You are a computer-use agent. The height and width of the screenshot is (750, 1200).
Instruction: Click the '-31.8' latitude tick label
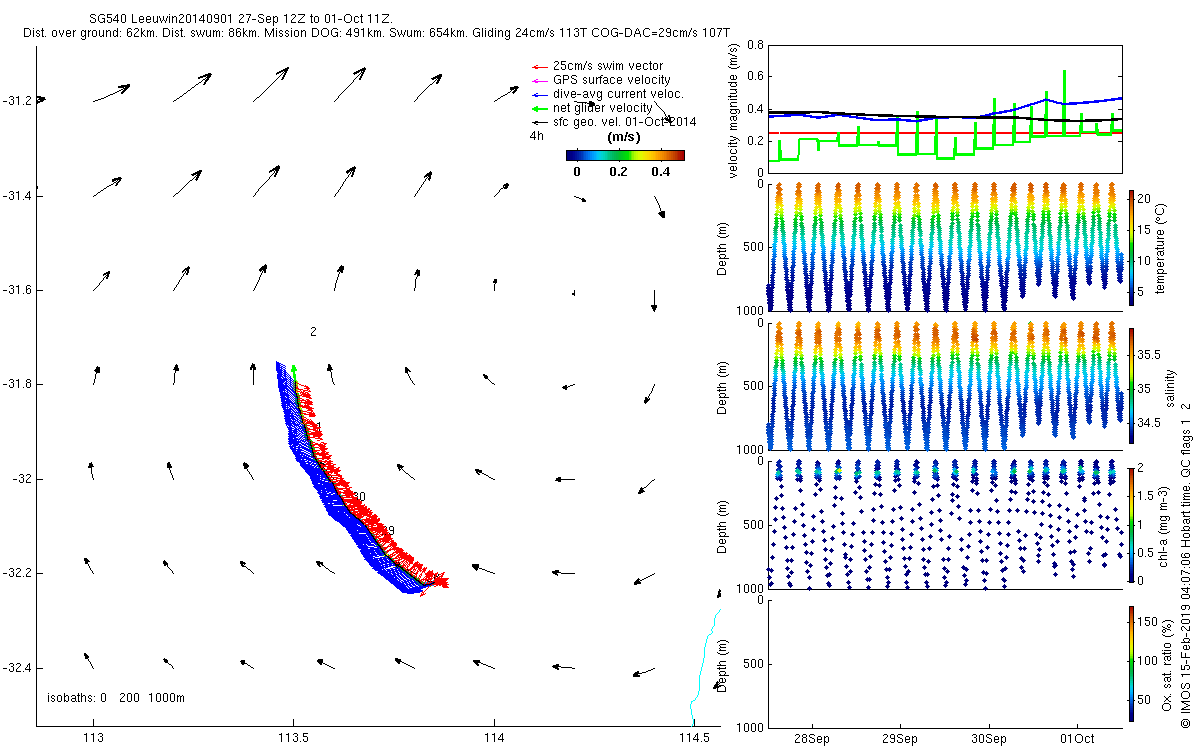(x=17, y=385)
